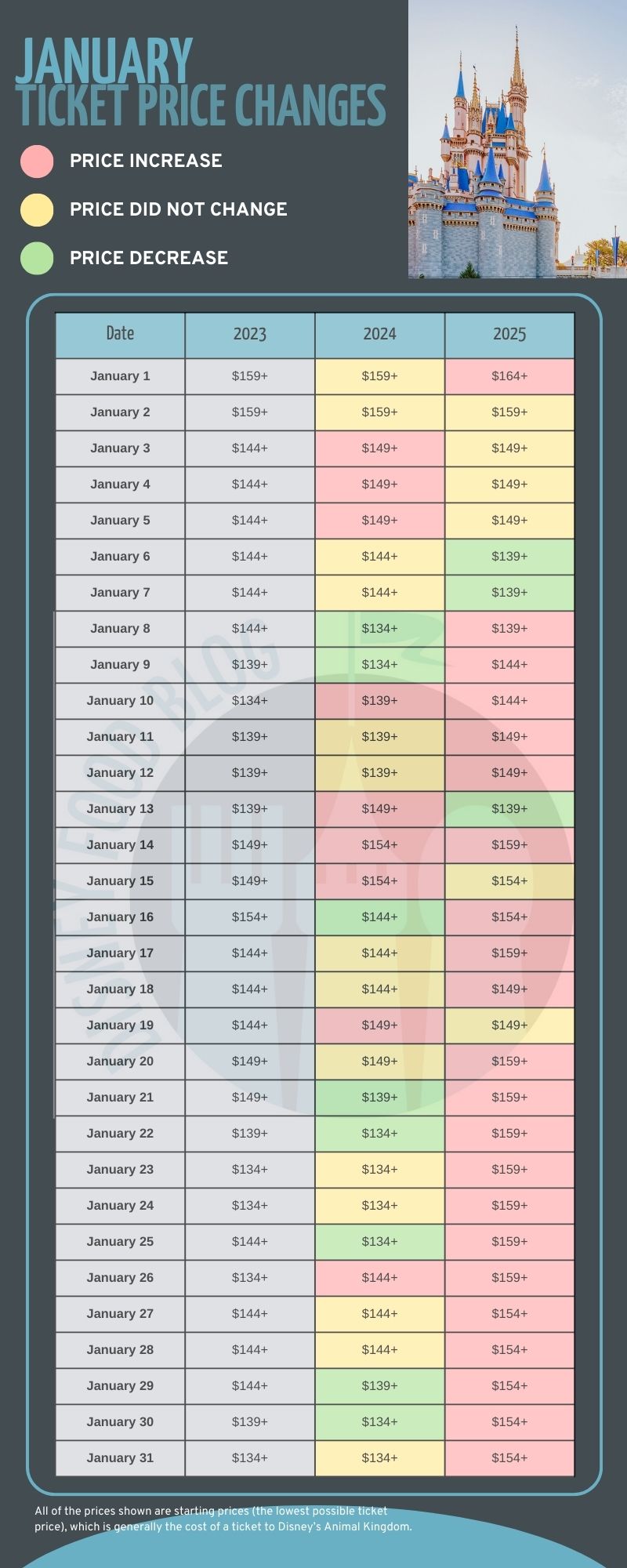The height and width of the screenshot is (1568, 627).
Task: Click the yellow Price Did Not Change circle
Action: (37, 209)
